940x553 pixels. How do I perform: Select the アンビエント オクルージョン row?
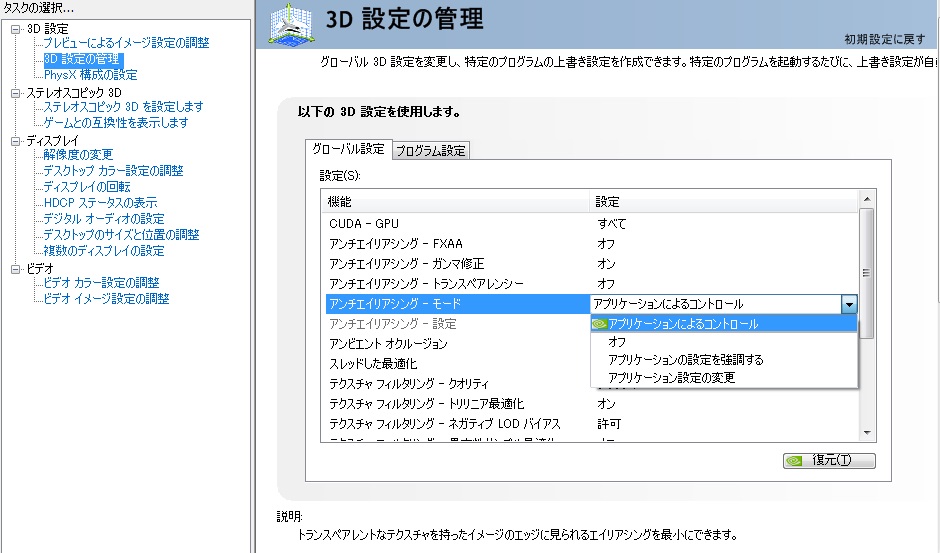pos(458,344)
